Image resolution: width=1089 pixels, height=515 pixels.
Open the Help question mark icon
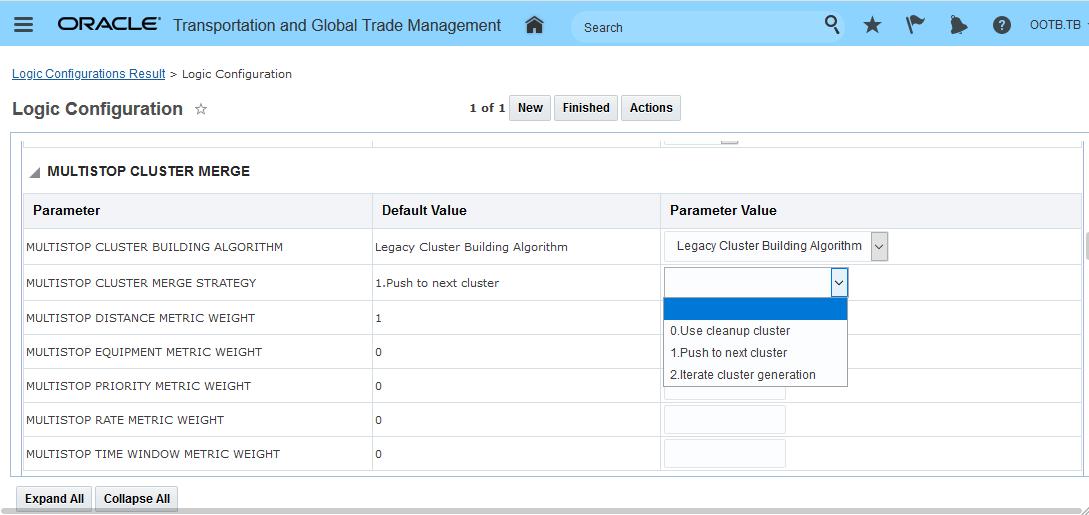pyautogui.click(x=1001, y=25)
